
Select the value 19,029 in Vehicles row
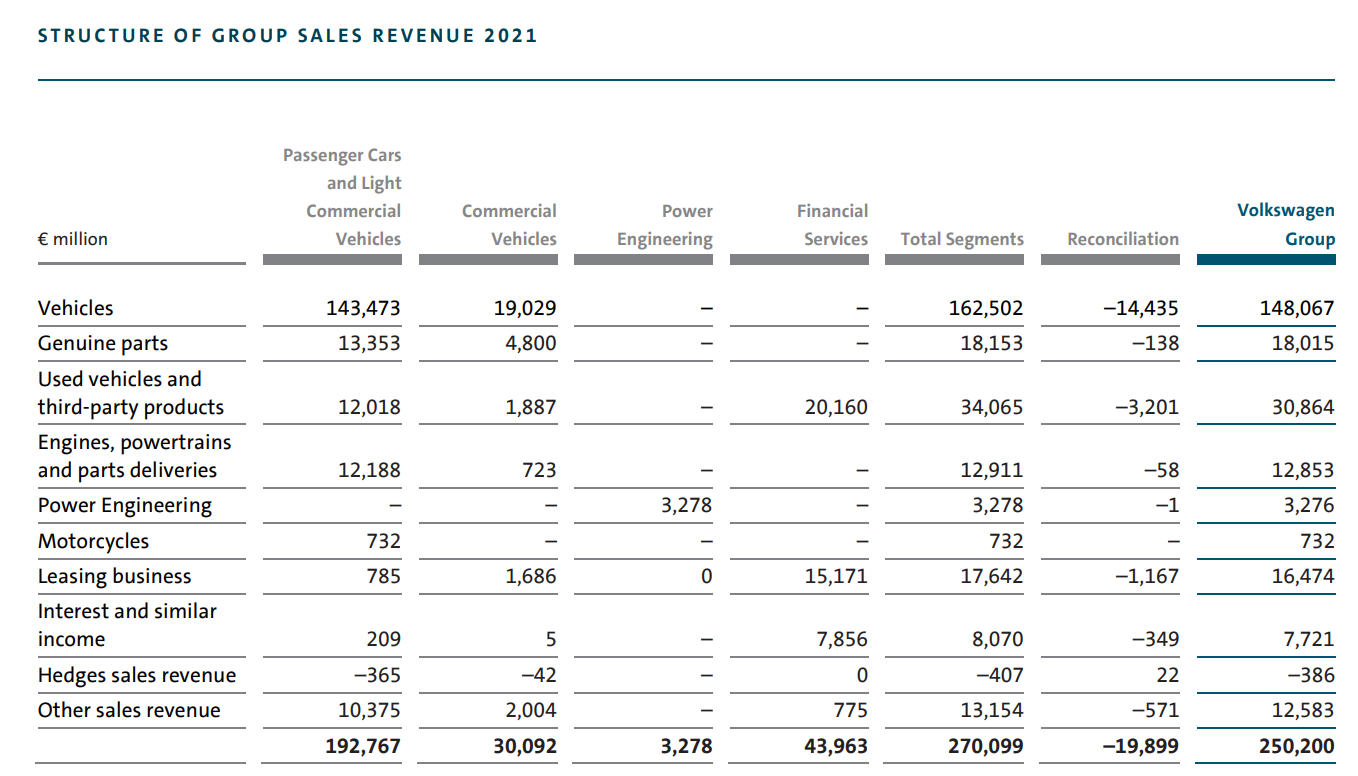pyautogui.click(x=523, y=308)
